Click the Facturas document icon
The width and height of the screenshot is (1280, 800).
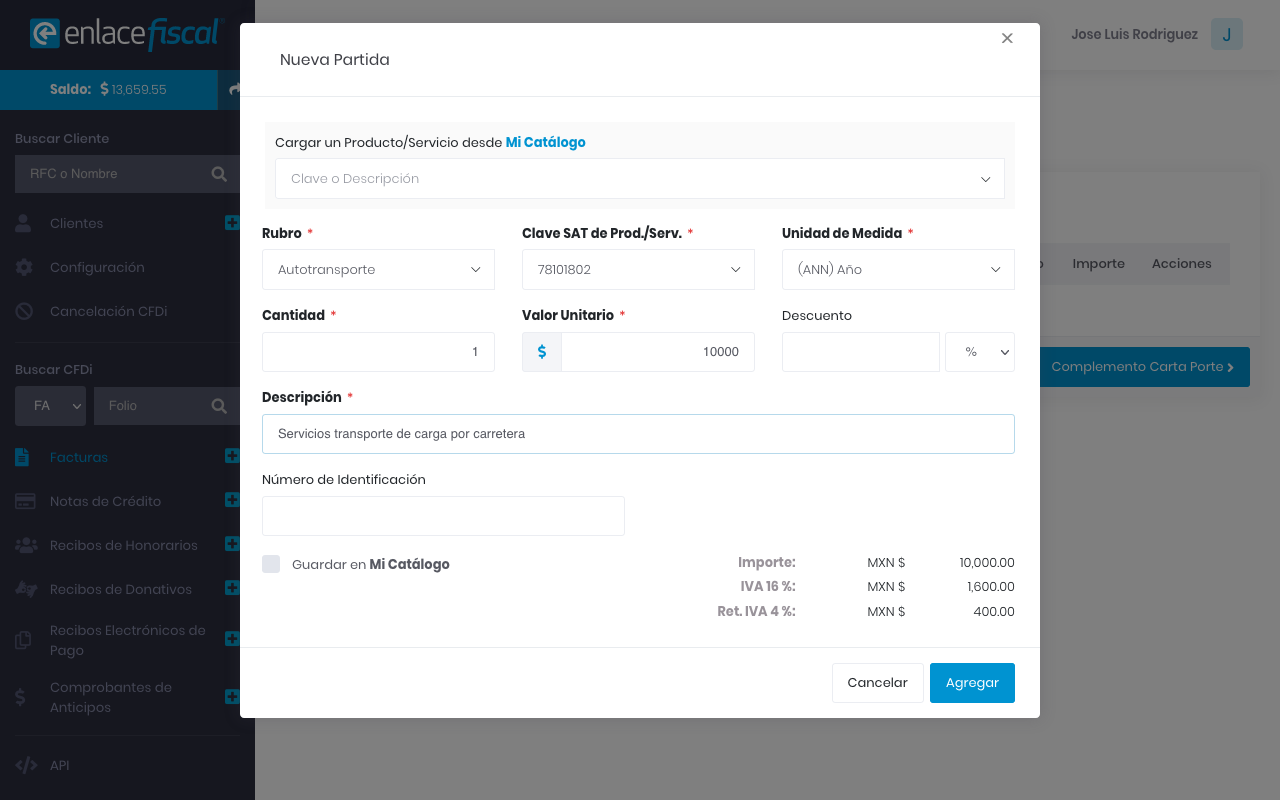(23, 458)
